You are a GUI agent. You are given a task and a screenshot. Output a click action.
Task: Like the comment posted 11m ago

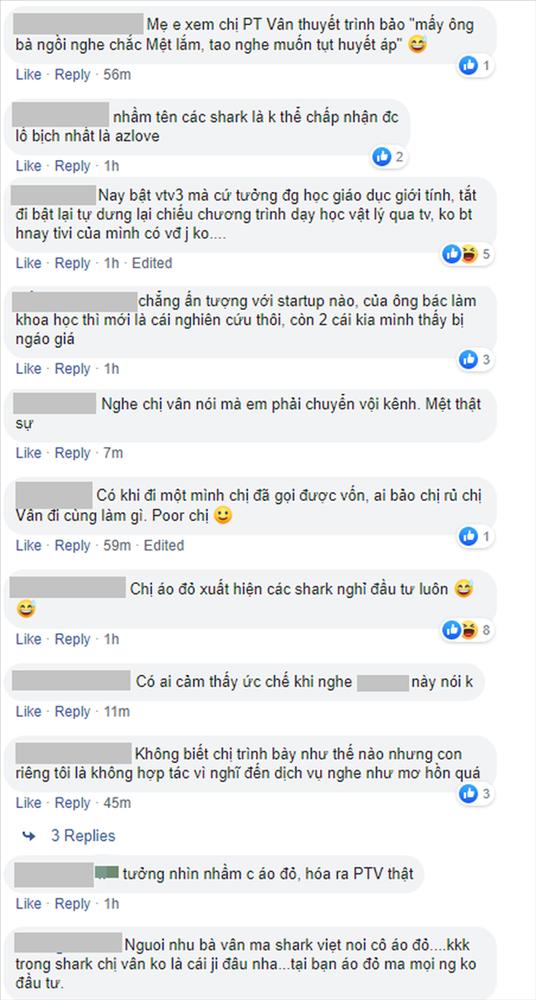click(28, 711)
